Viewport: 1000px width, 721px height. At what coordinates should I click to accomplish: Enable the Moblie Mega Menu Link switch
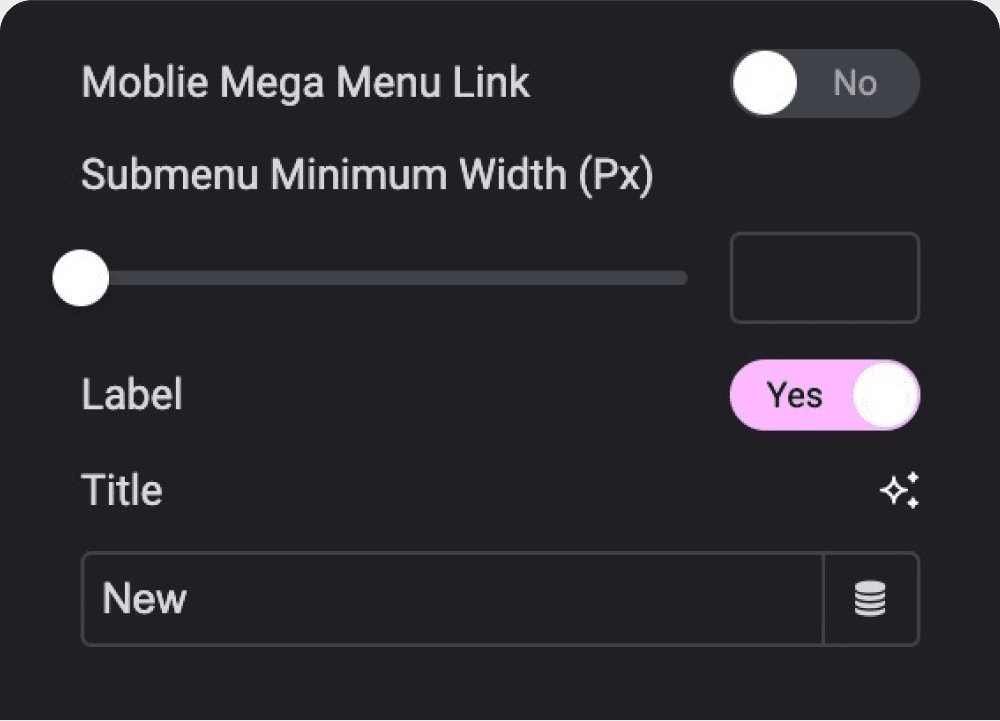click(x=824, y=83)
